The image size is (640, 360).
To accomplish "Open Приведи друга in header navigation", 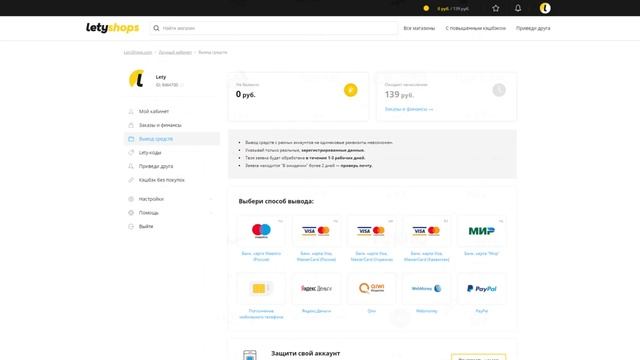I will pos(533,28).
